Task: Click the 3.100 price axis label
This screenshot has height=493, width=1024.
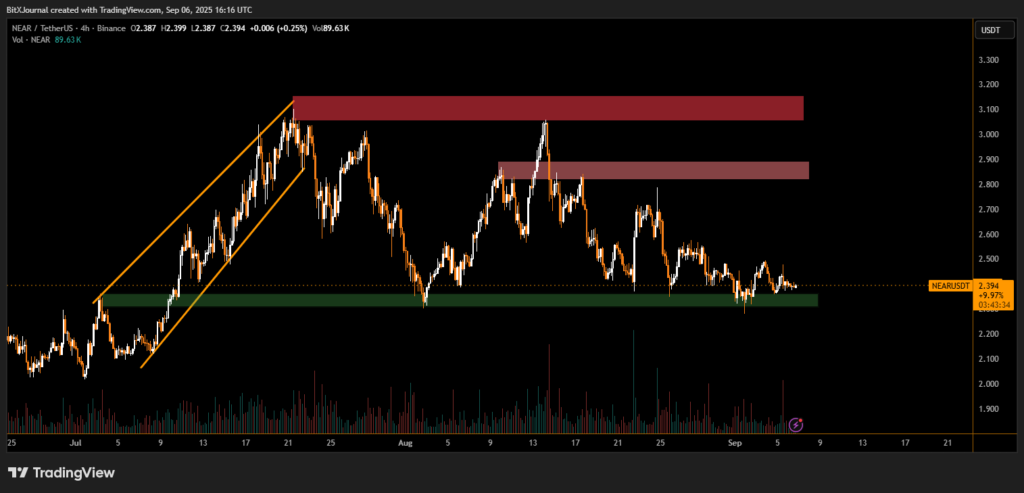Action: coord(987,109)
